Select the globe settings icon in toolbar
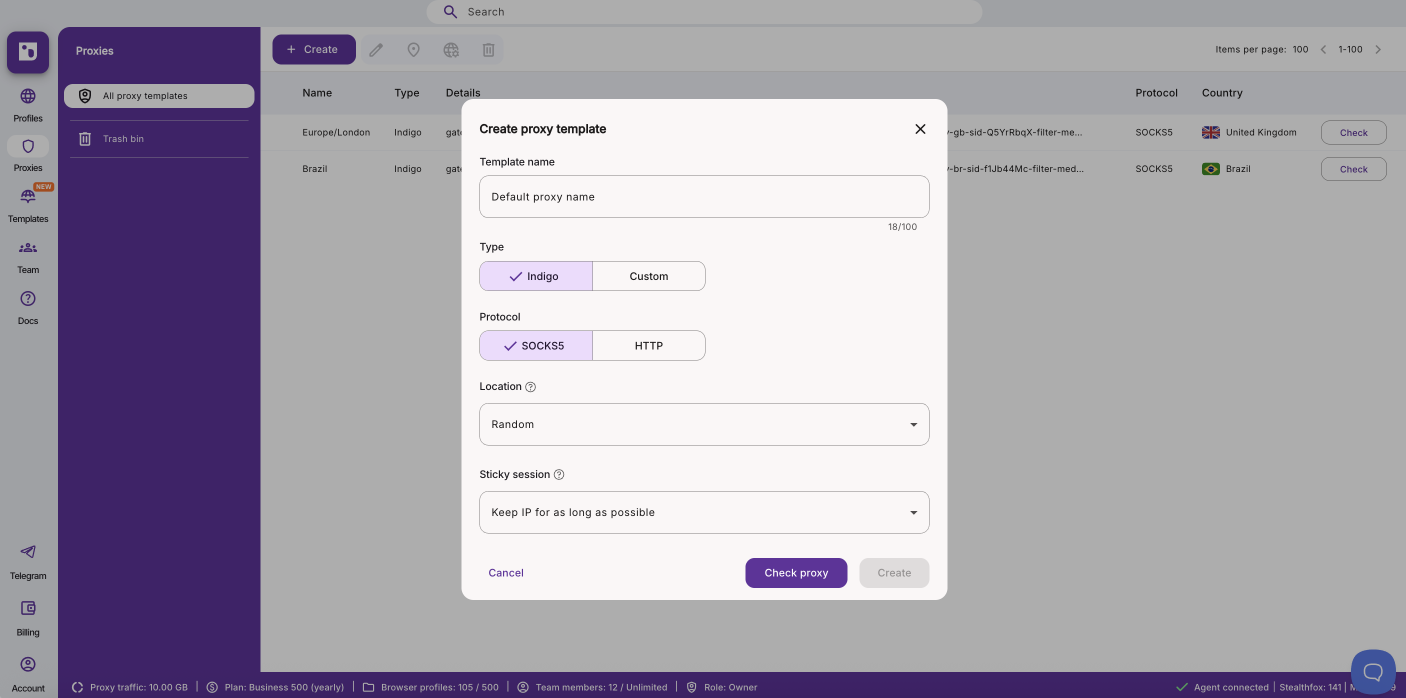Viewport: 1406px width, 698px height. [451, 49]
